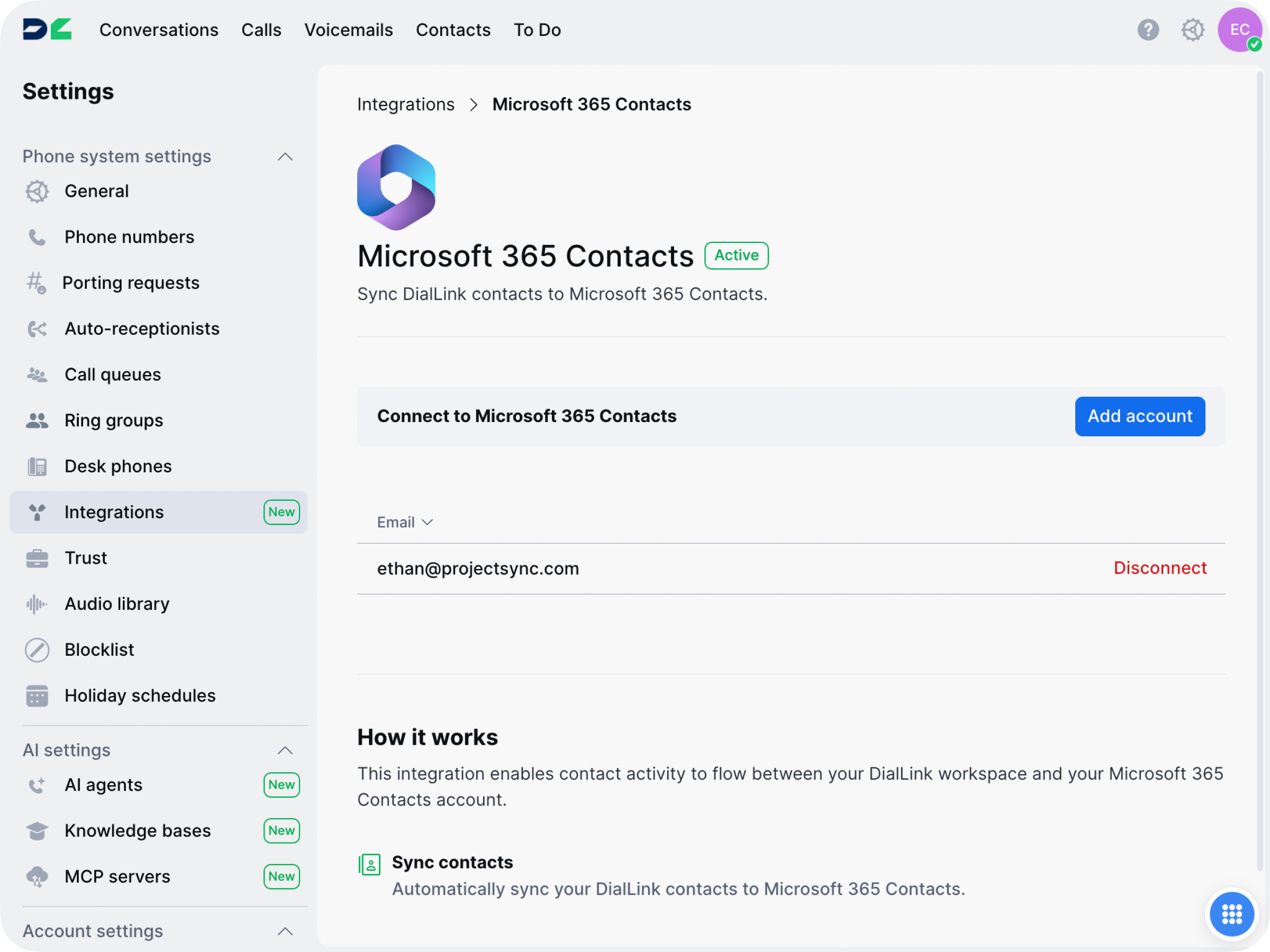Image resolution: width=1270 pixels, height=952 pixels.
Task: Go back to Integrations breadcrumb
Action: (405, 104)
